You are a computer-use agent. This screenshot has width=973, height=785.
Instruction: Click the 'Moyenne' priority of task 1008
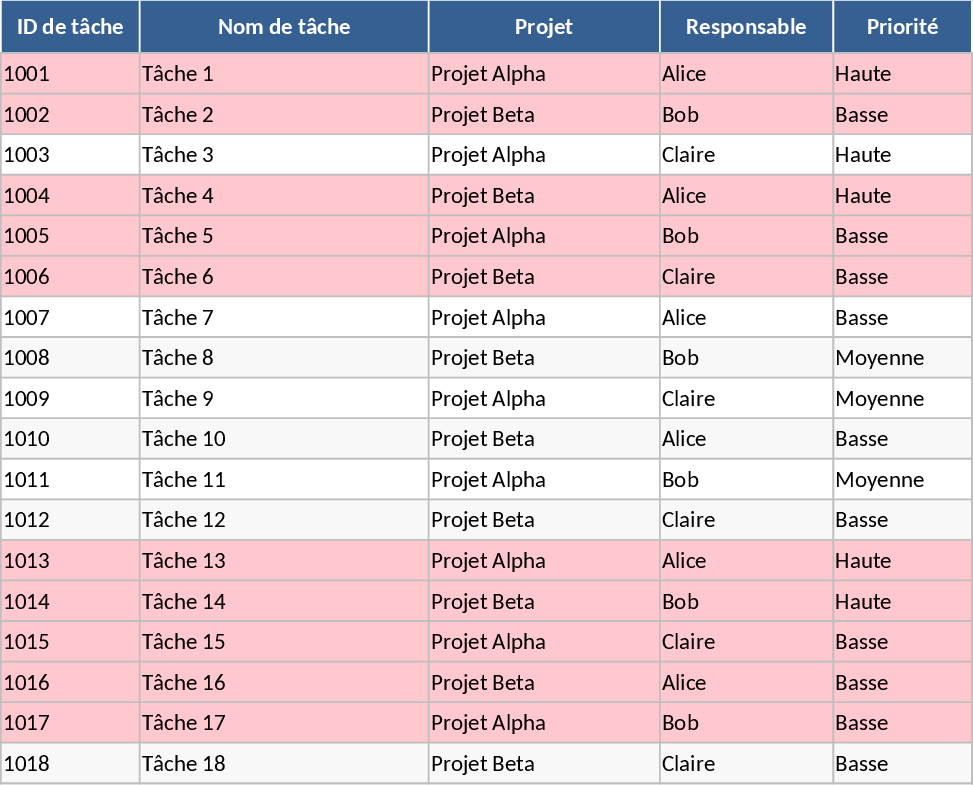902,358
